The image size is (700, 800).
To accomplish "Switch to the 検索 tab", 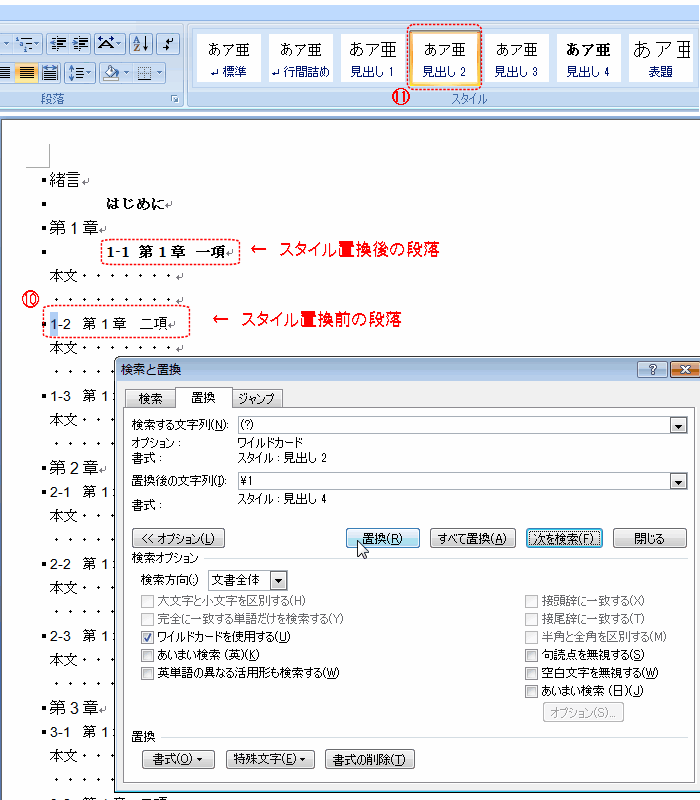I will [x=150, y=398].
